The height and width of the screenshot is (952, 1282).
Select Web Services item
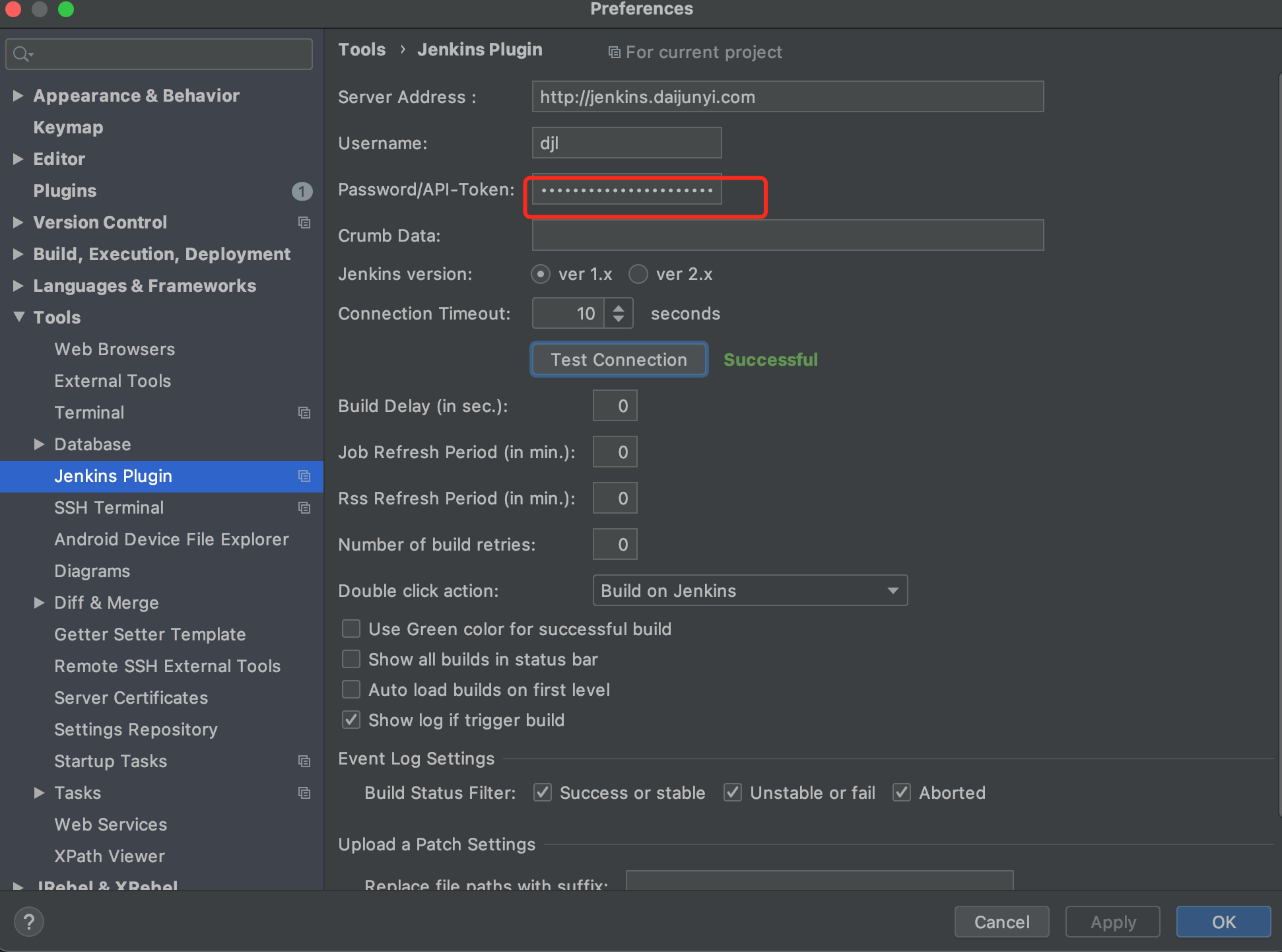coord(111,825)
